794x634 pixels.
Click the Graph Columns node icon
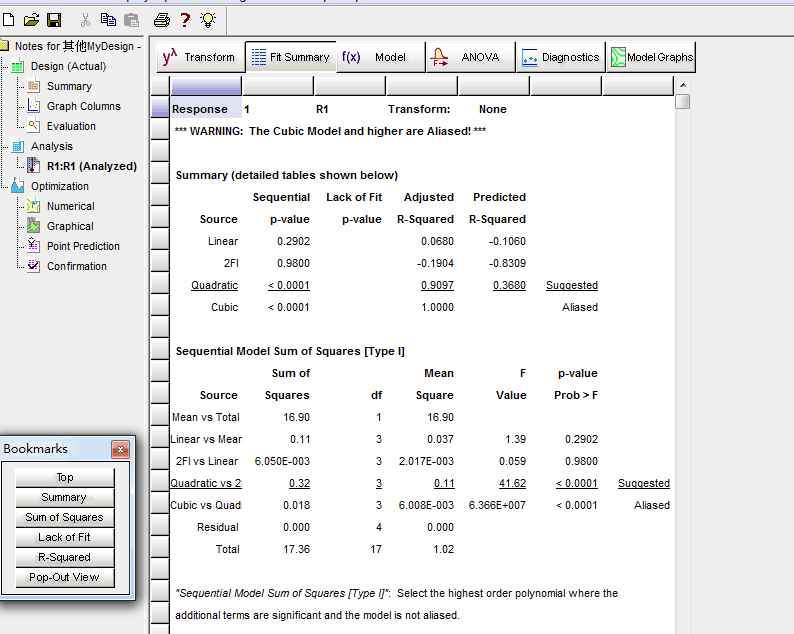click(x=33, y=106)
